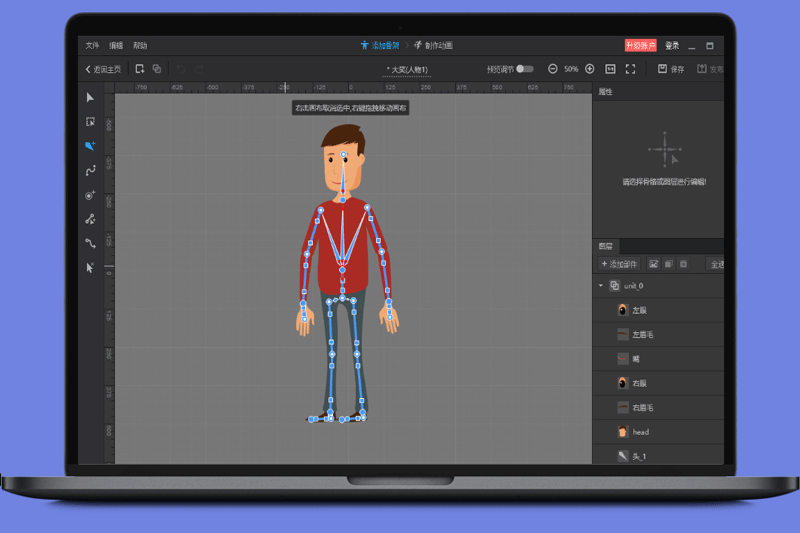This screenshot has height=533, width=800.
Task: Enter fullscreen canvas view
Action: 630,69
